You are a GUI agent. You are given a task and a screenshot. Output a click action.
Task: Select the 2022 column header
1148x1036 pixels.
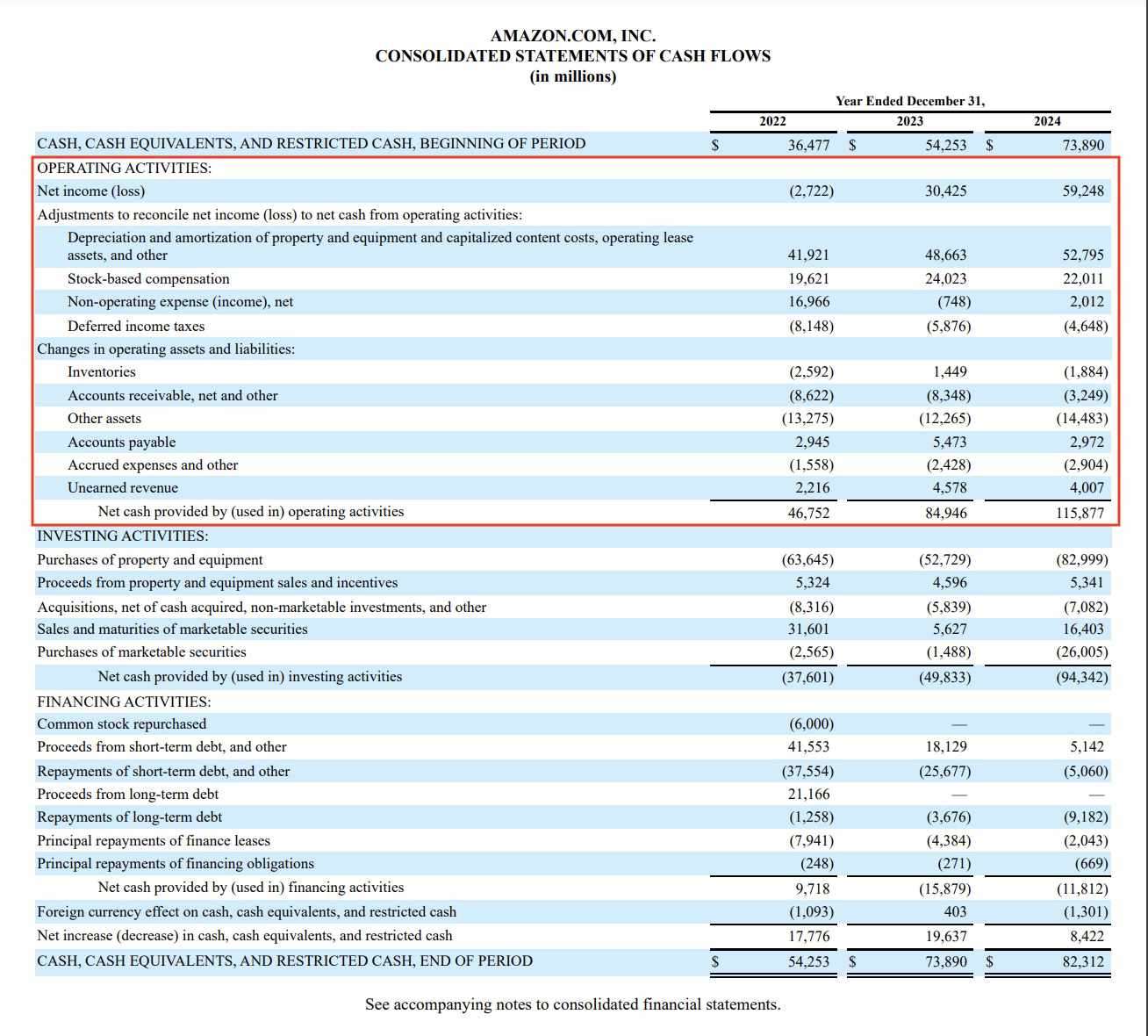click(x=772, y=121)
